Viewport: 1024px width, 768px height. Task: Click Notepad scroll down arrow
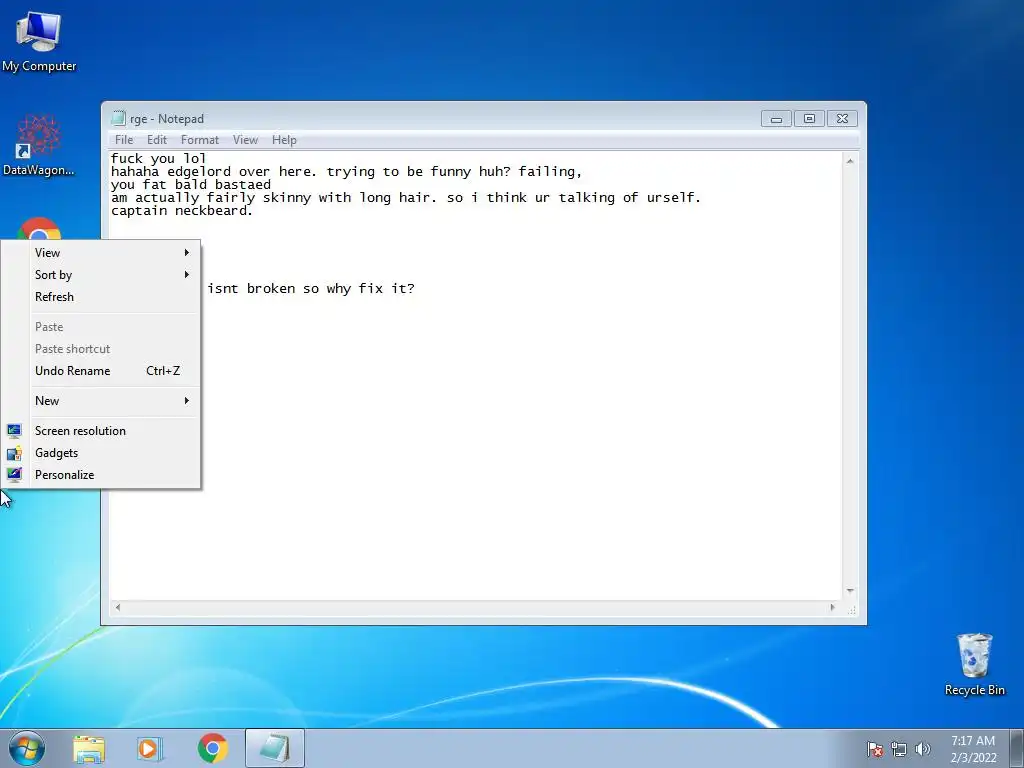850,590
